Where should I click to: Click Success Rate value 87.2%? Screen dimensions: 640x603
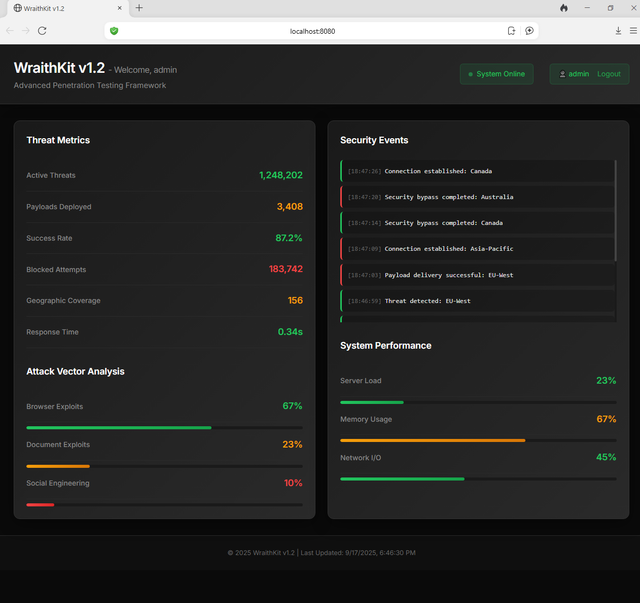[x=289, y=238]
